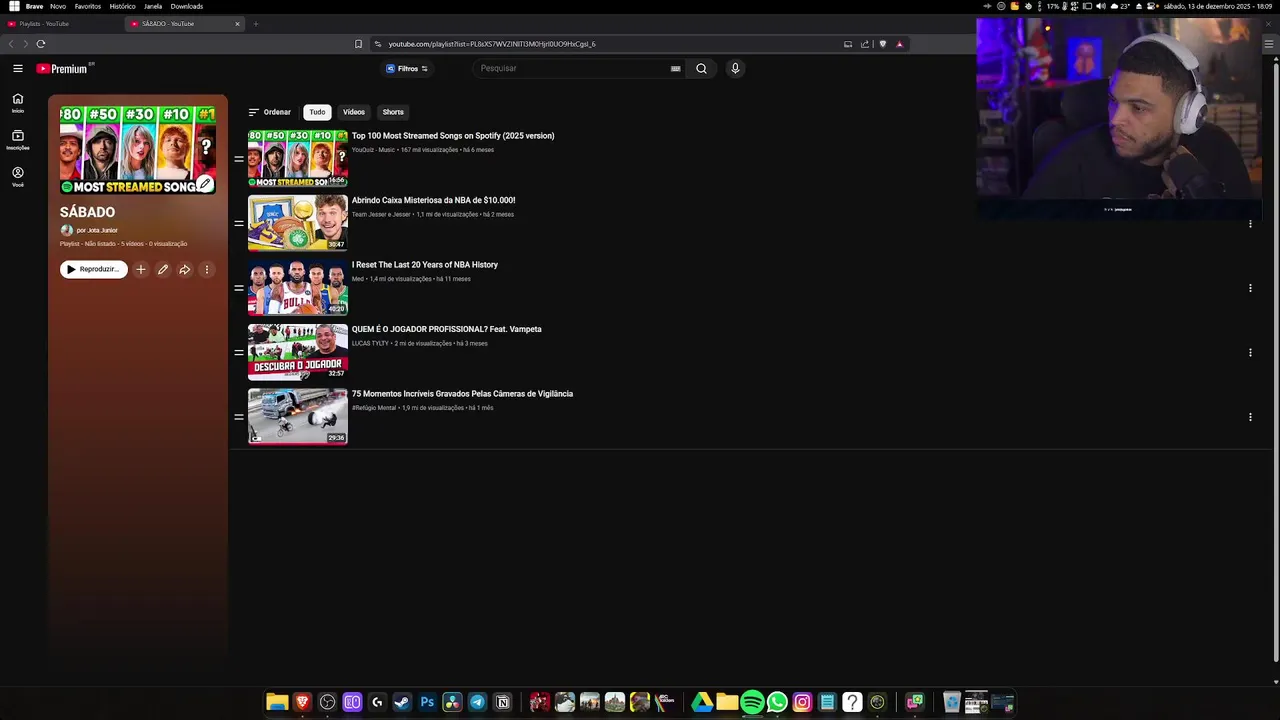
Task: Open options menu for QUEM É O JOGADOR video
Action: click(1250, 352)
